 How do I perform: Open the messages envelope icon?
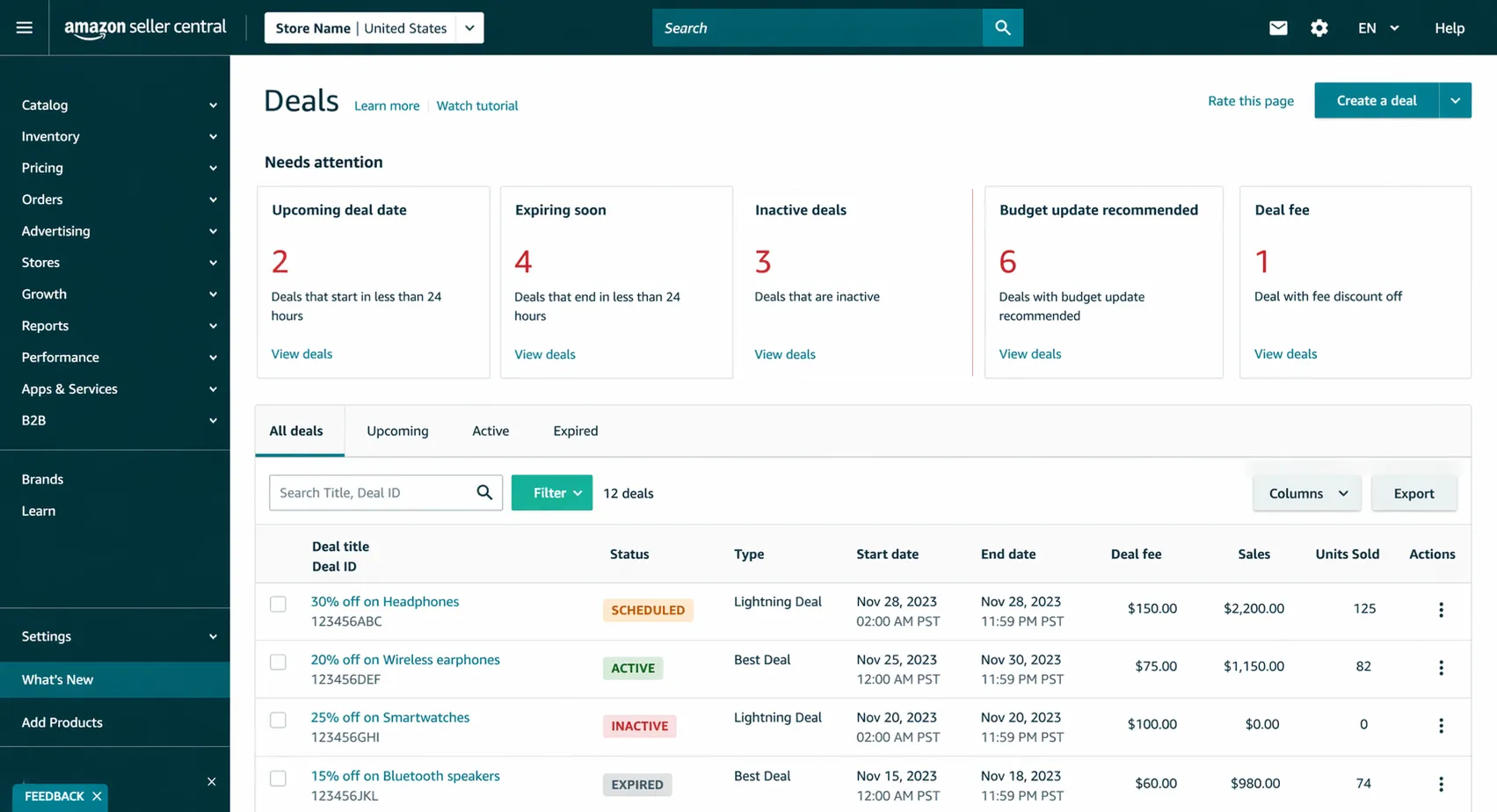click(1278, 28)
